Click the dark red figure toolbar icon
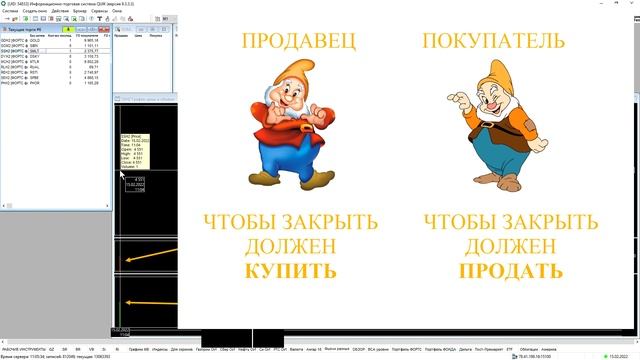Screen dimensions: 640x360 (131, 19)
